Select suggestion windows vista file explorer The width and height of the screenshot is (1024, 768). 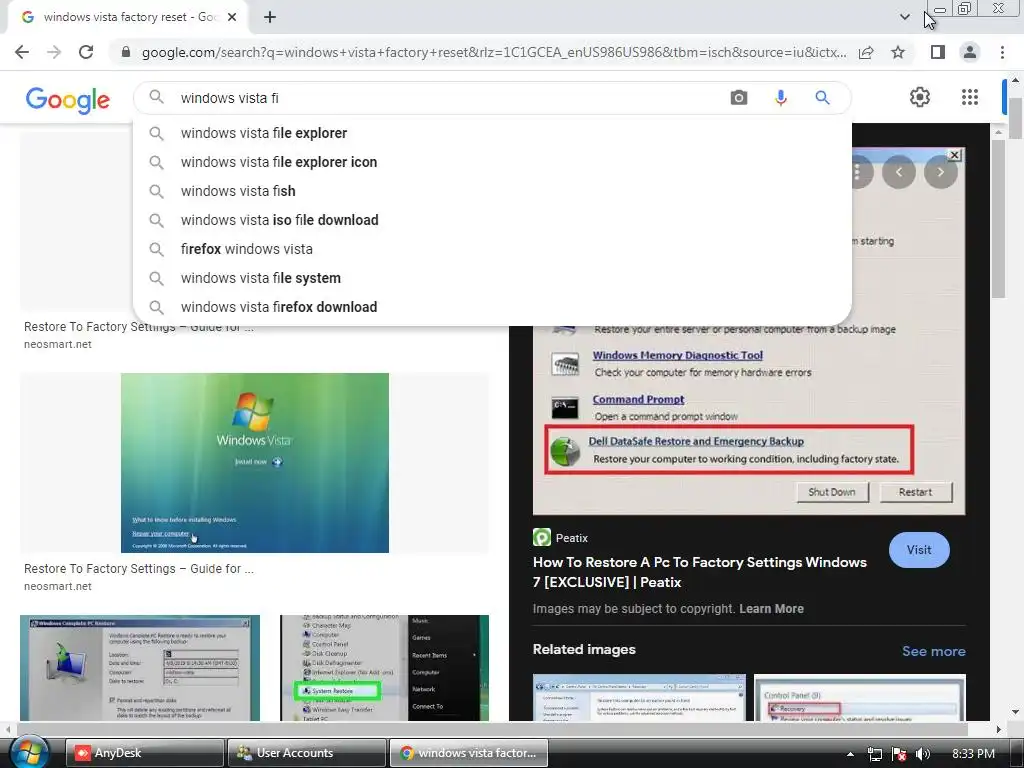pos(492,133)
